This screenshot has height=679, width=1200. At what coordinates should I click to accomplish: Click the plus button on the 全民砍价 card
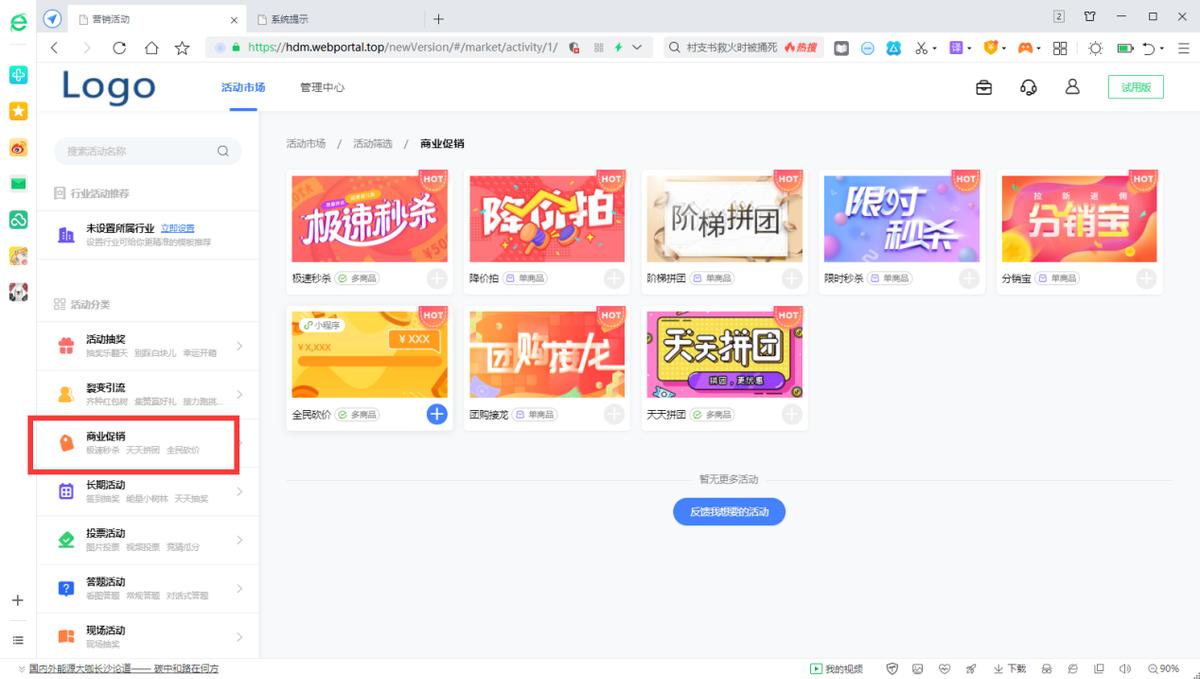(436, 414)
